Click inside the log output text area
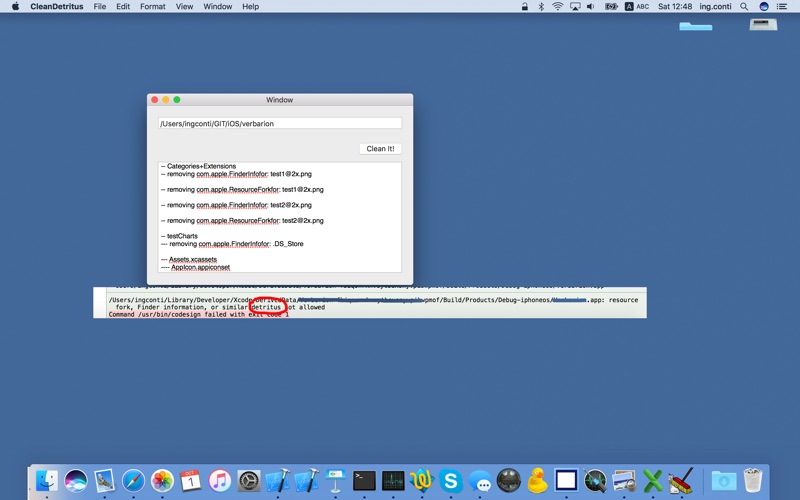 click(x=280, y=217)
